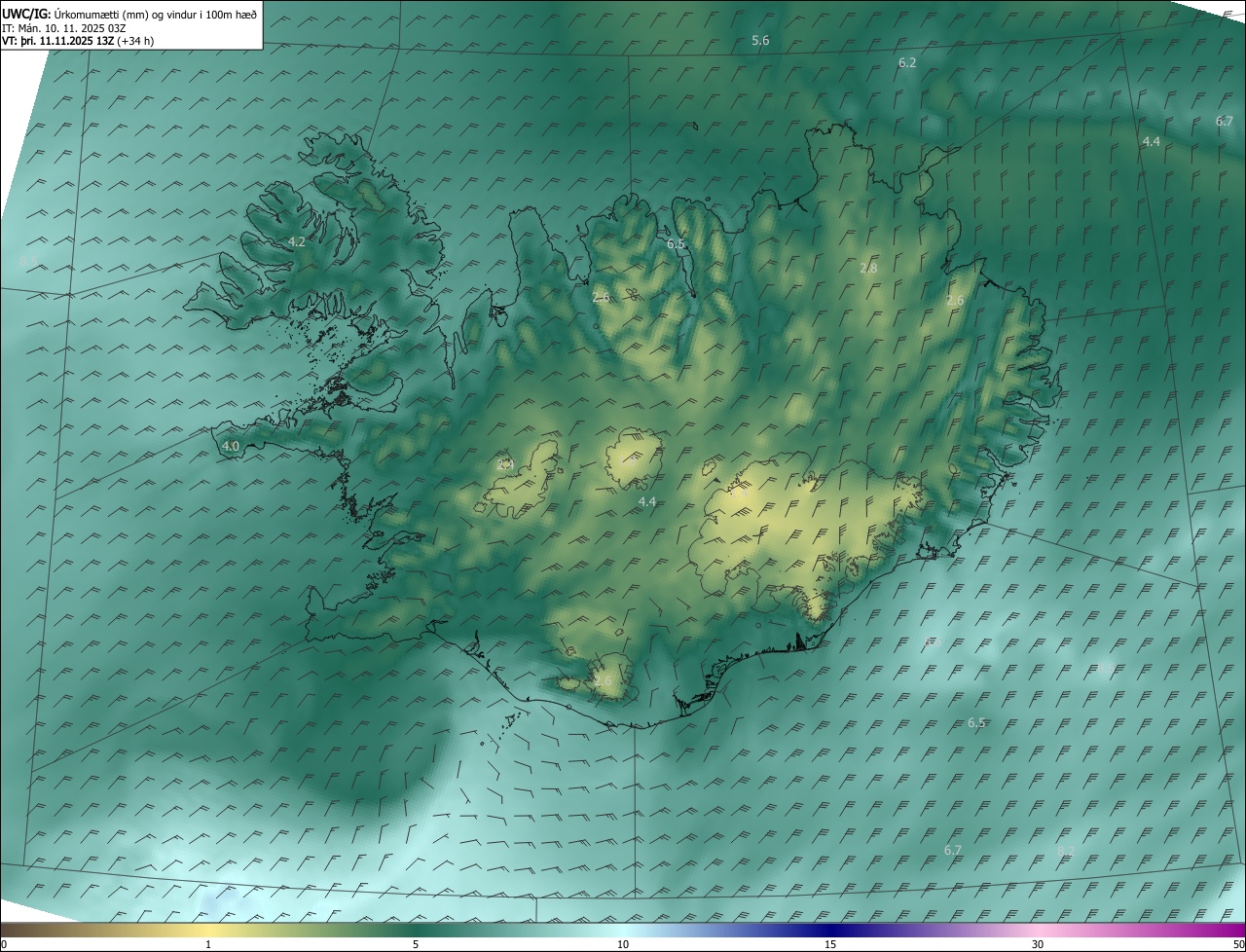1246x952 pixels.
Task: Pick the yellow color above the 1 tick
Action: (x=208, y=931)
